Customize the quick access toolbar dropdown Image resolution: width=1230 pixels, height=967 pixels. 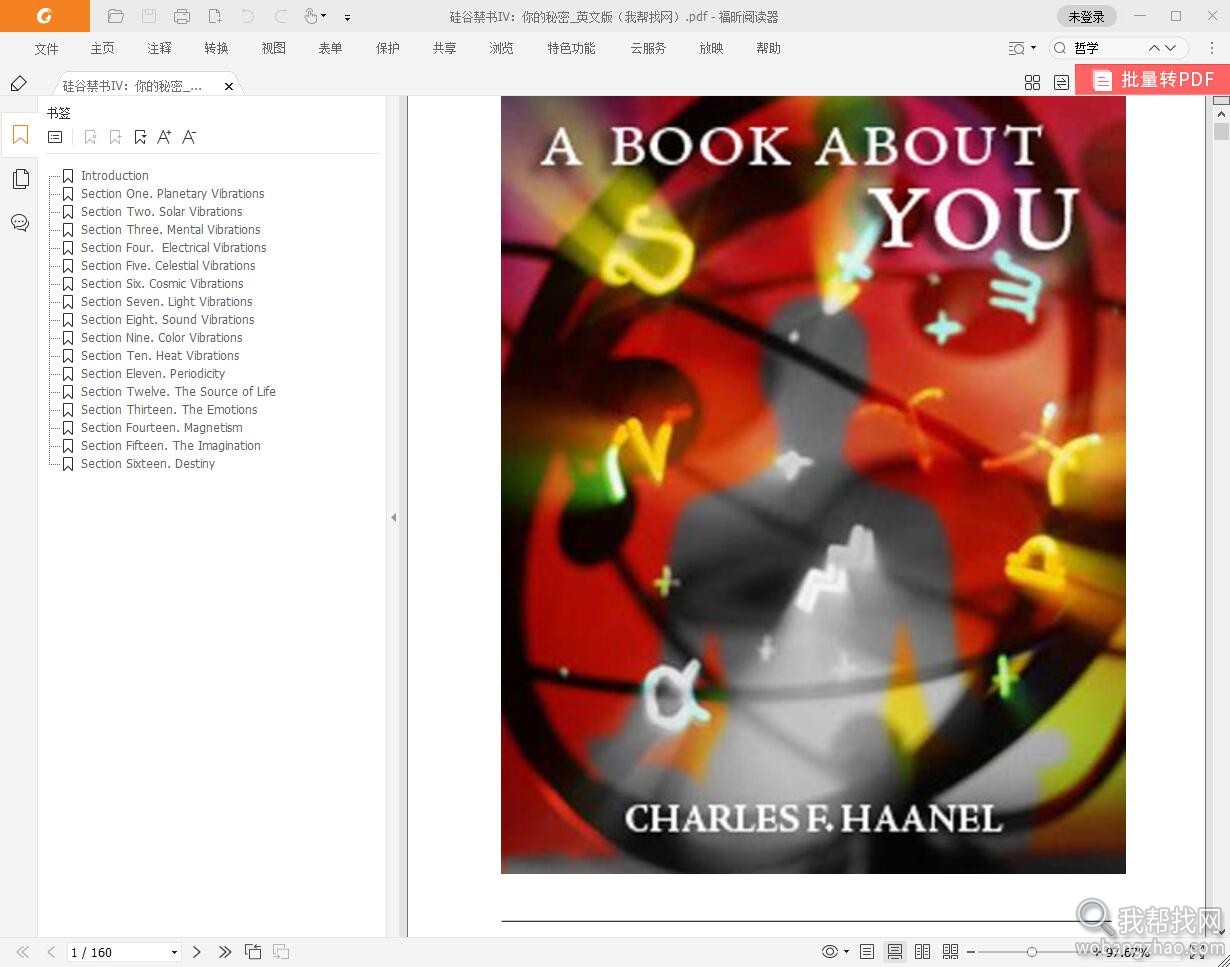point(347,17)
